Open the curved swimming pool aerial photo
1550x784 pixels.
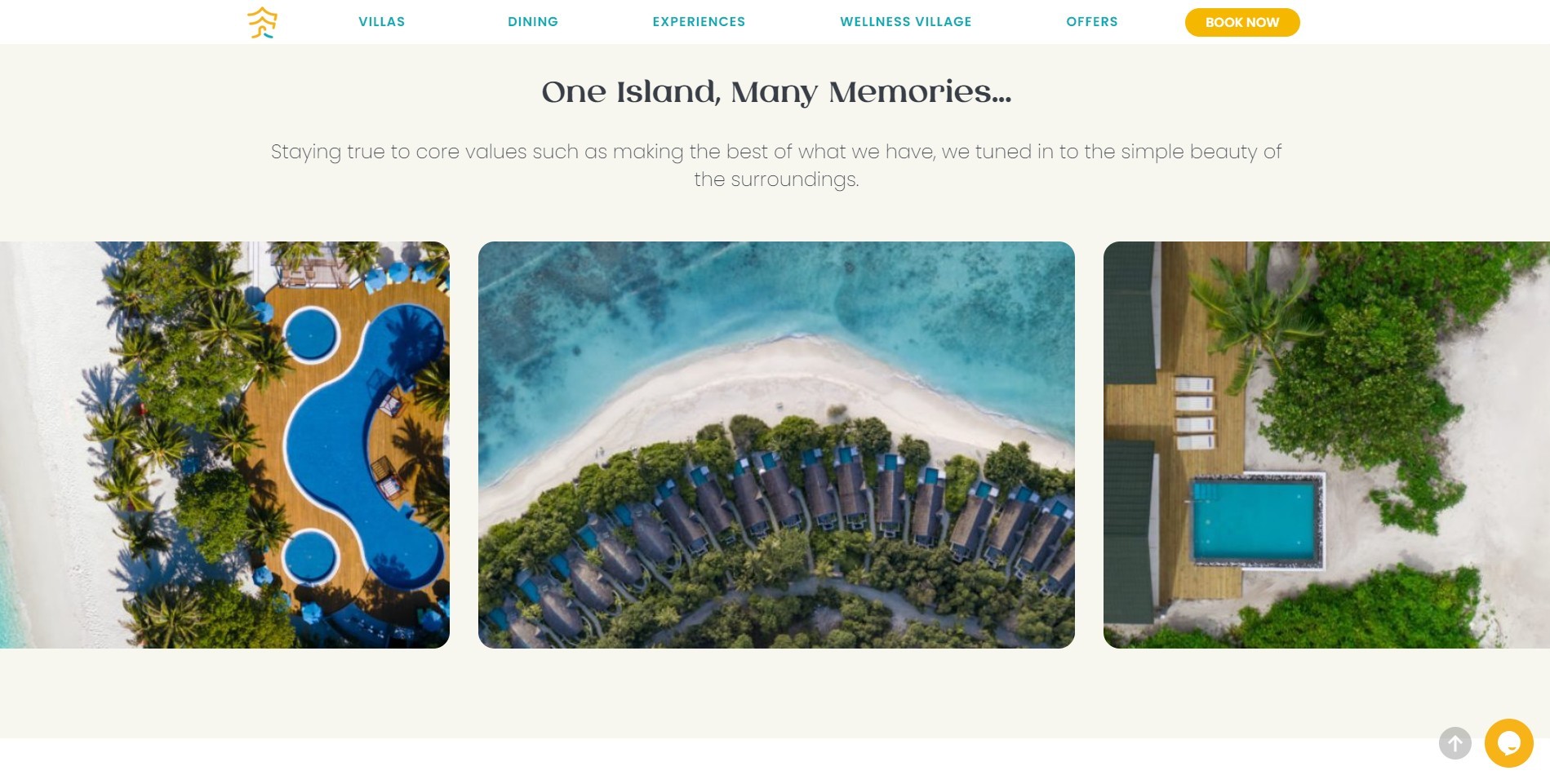tap(224, 445)
